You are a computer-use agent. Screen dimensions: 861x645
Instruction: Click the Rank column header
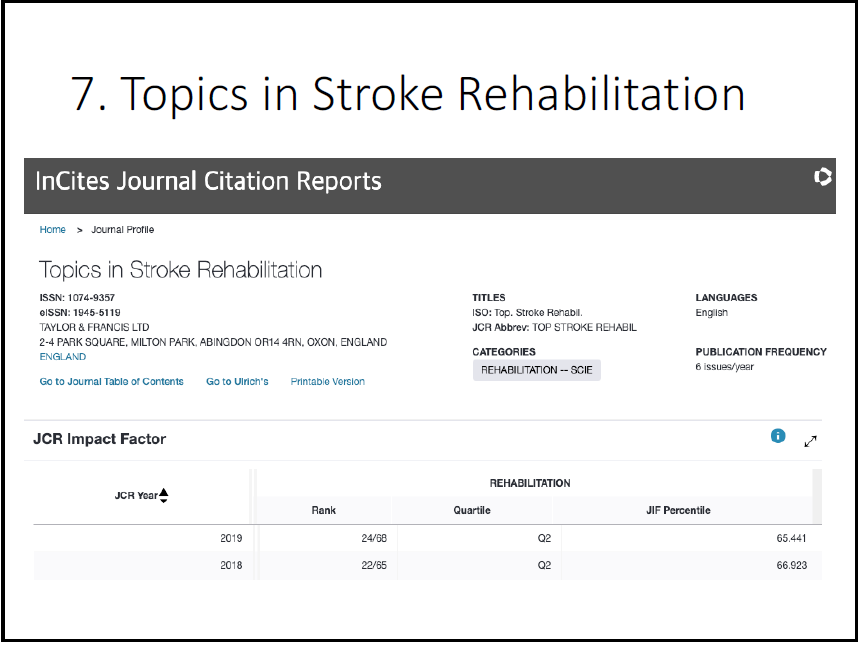(x=323, y=510)
